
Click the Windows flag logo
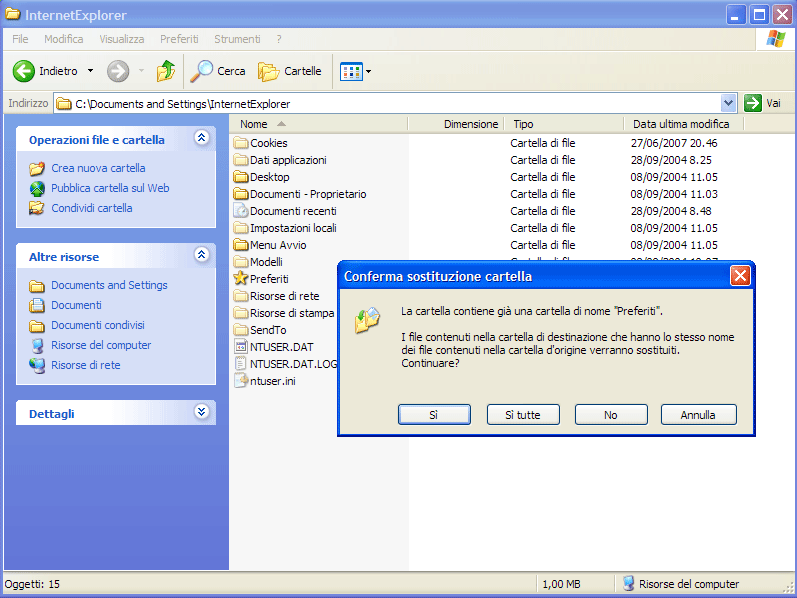[776, 39]
